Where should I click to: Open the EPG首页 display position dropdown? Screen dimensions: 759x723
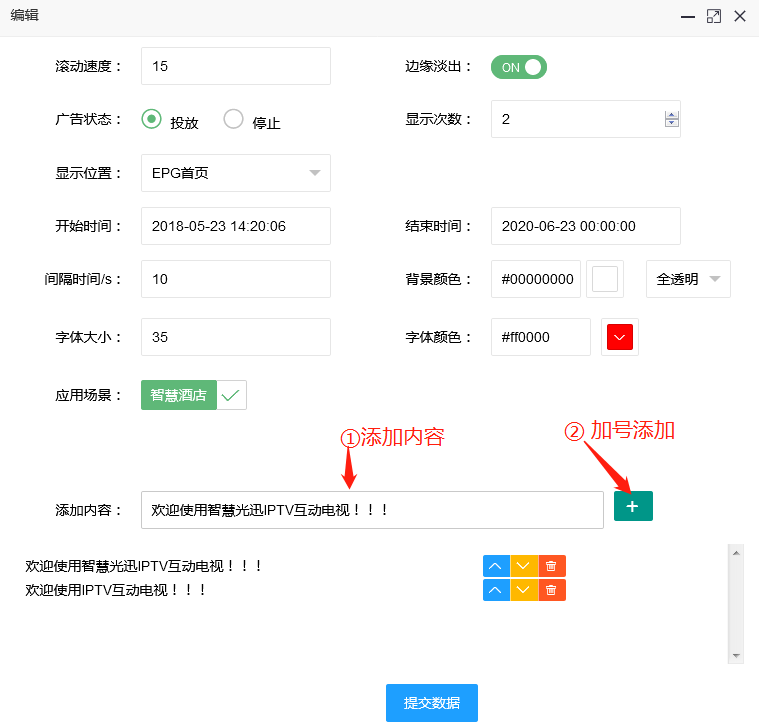tap(235, 173)
